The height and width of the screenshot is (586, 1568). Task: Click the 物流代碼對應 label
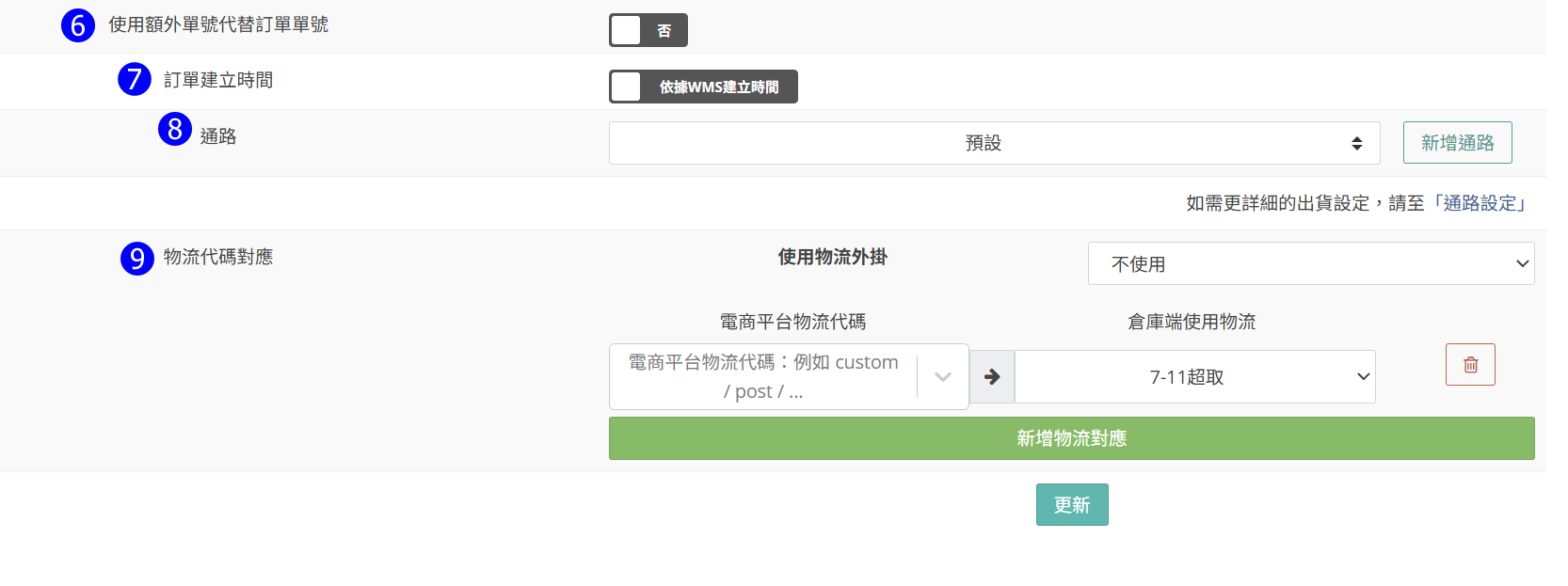218,257
